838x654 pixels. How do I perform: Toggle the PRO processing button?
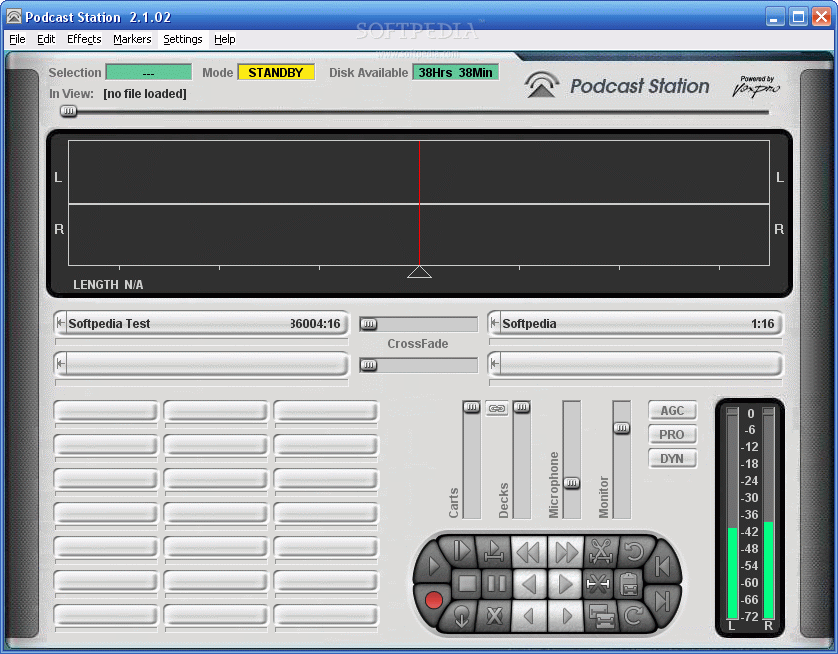pos(672,434)
